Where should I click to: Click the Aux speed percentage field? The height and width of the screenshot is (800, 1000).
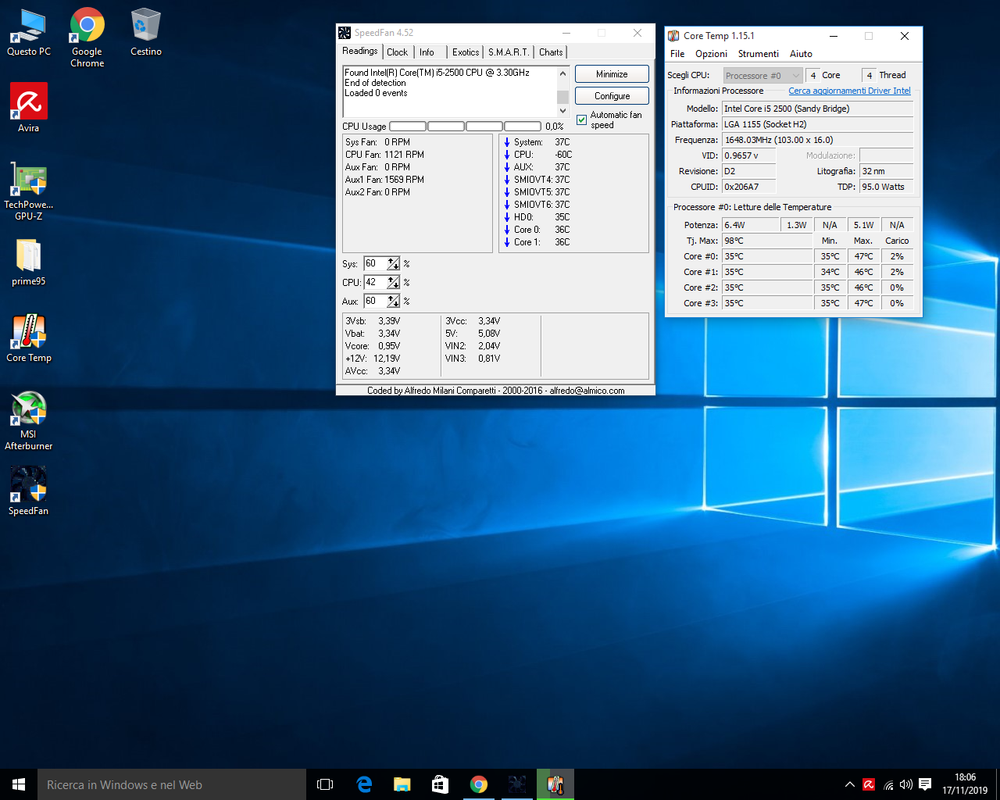(375, 301)
